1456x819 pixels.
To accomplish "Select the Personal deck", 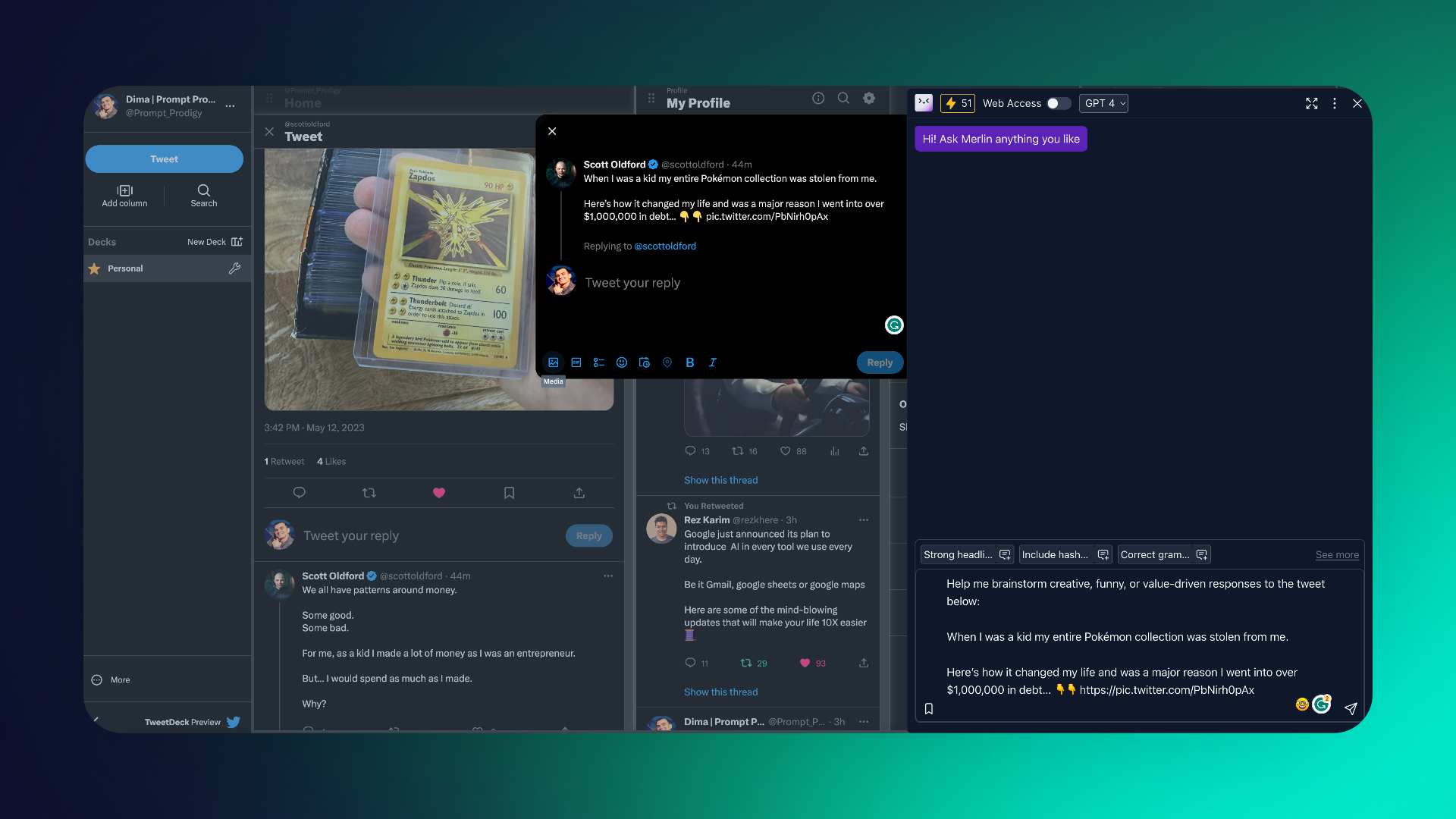I will point(167,268).
